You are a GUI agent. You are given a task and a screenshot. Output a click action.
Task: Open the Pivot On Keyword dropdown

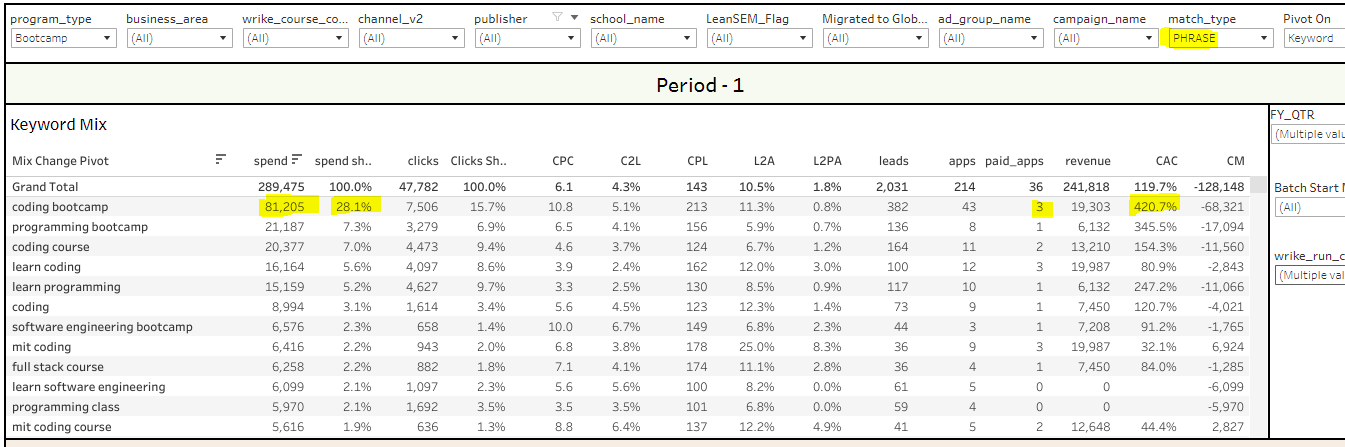pos(1313,38)
